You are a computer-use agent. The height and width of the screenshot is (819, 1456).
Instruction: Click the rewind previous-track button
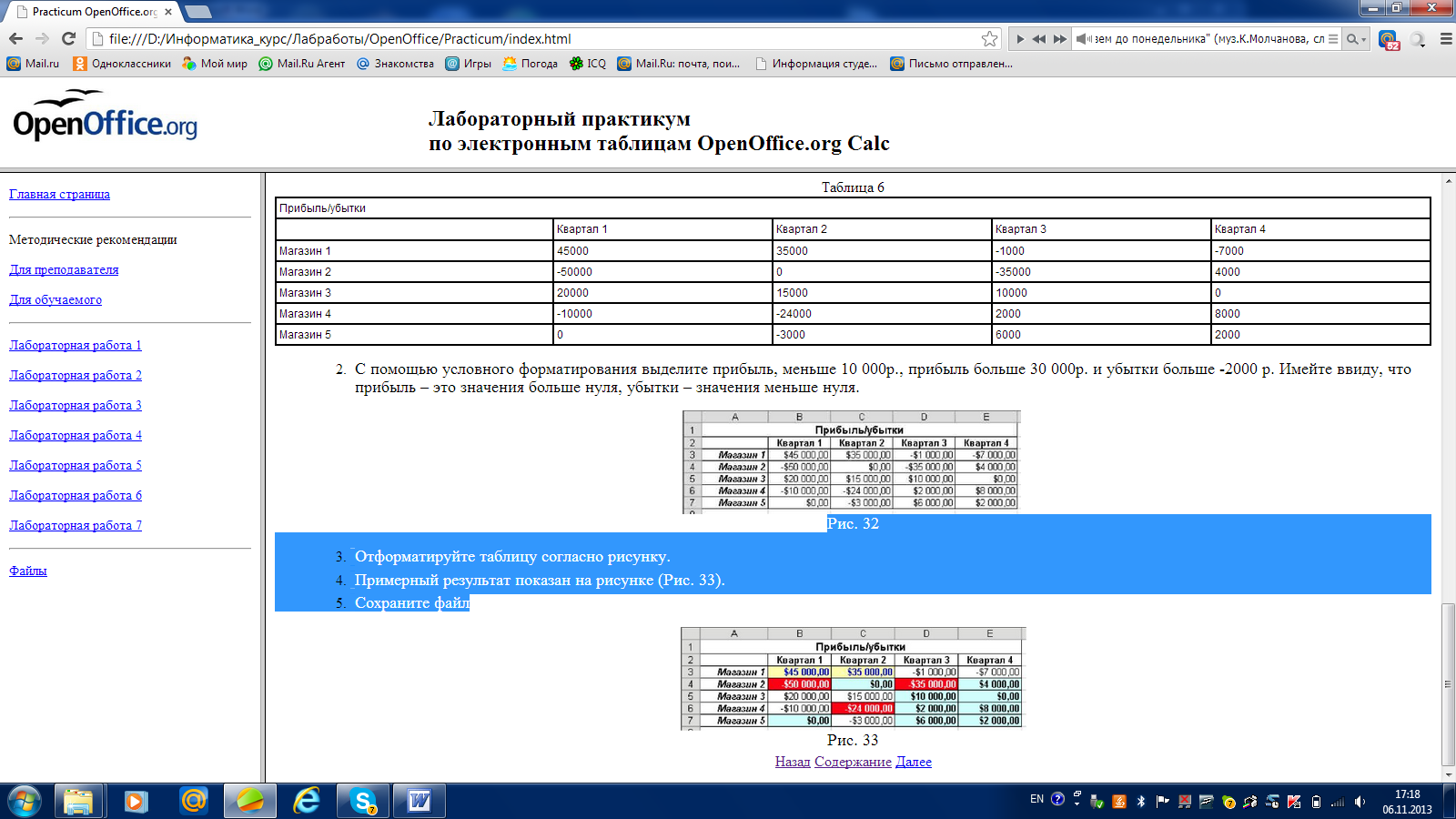click(1039, 39)
